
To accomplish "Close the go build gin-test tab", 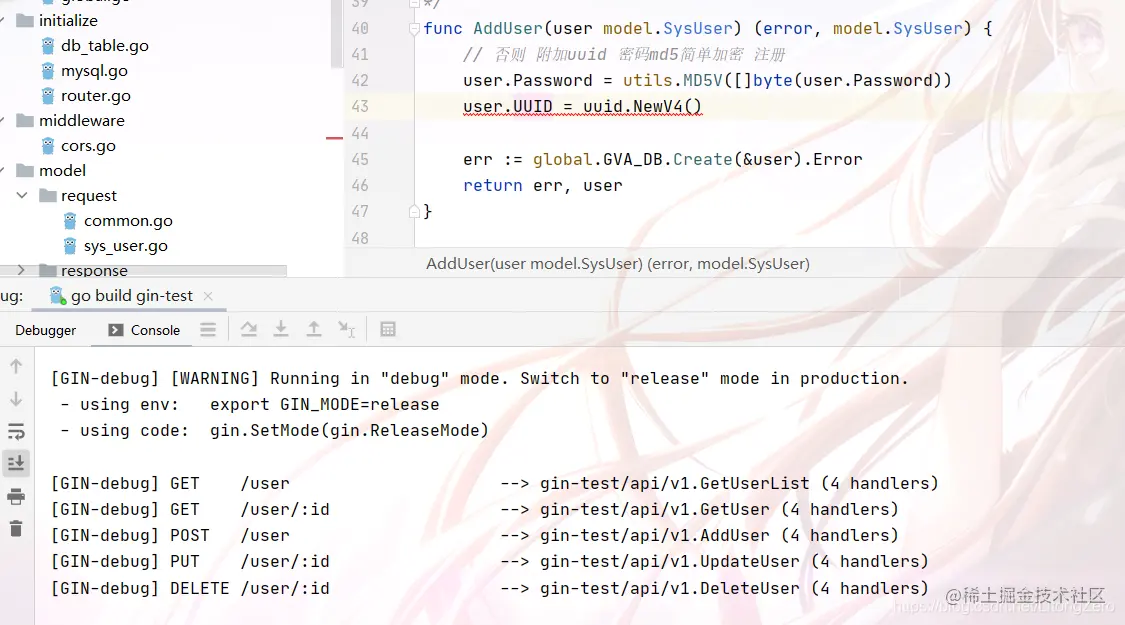I will [x=208, y=296].
